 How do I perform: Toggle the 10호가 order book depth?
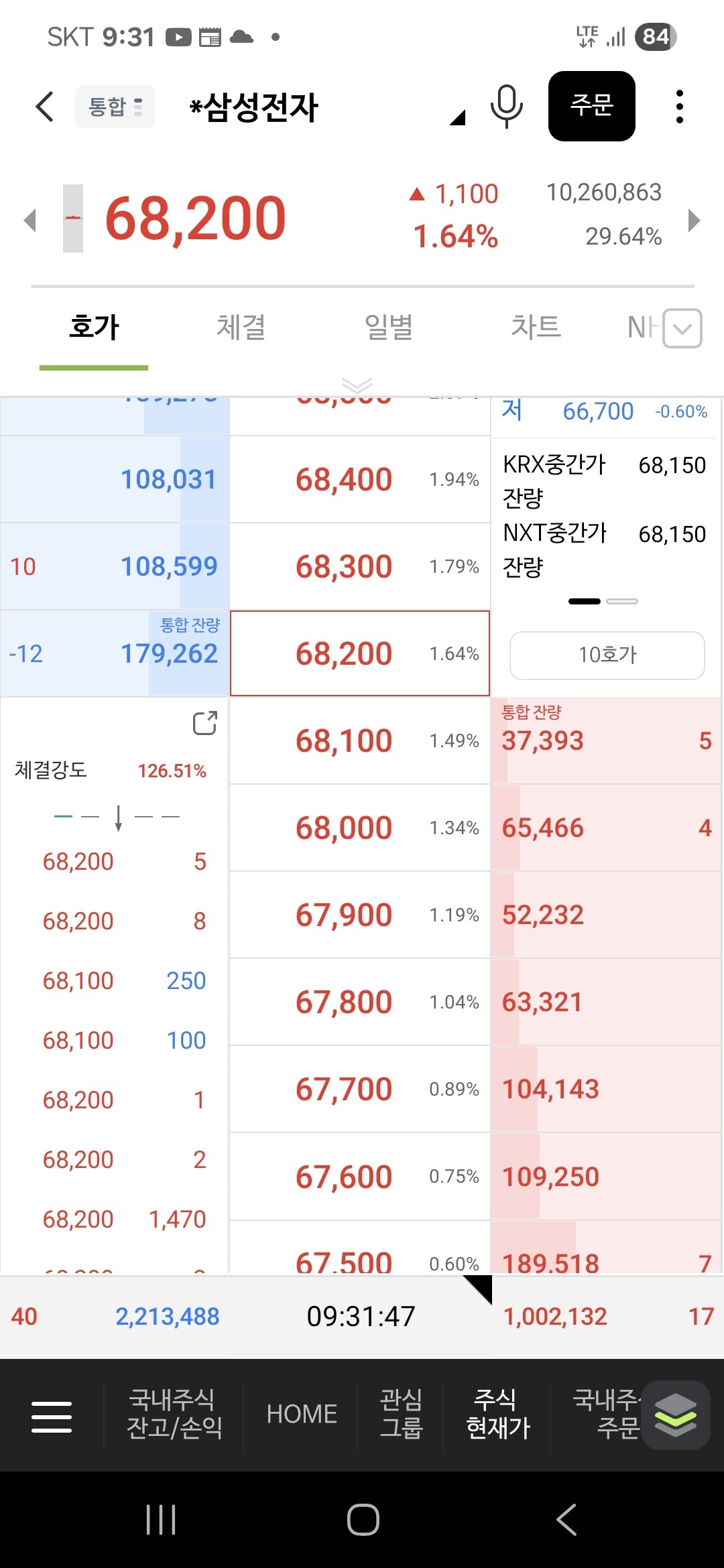click(607, 655)
